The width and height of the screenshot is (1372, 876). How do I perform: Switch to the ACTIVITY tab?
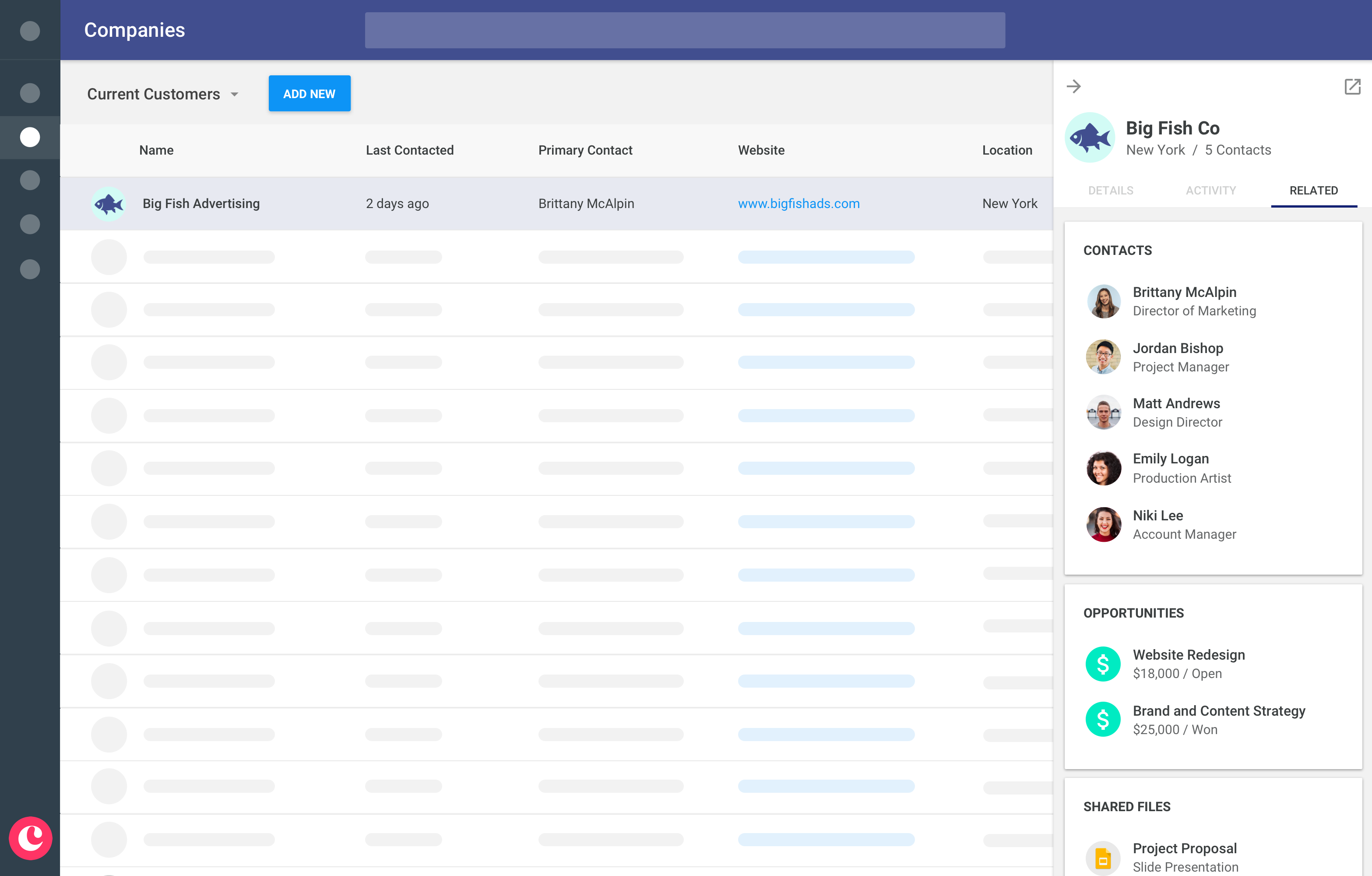tap(1210, 190)
